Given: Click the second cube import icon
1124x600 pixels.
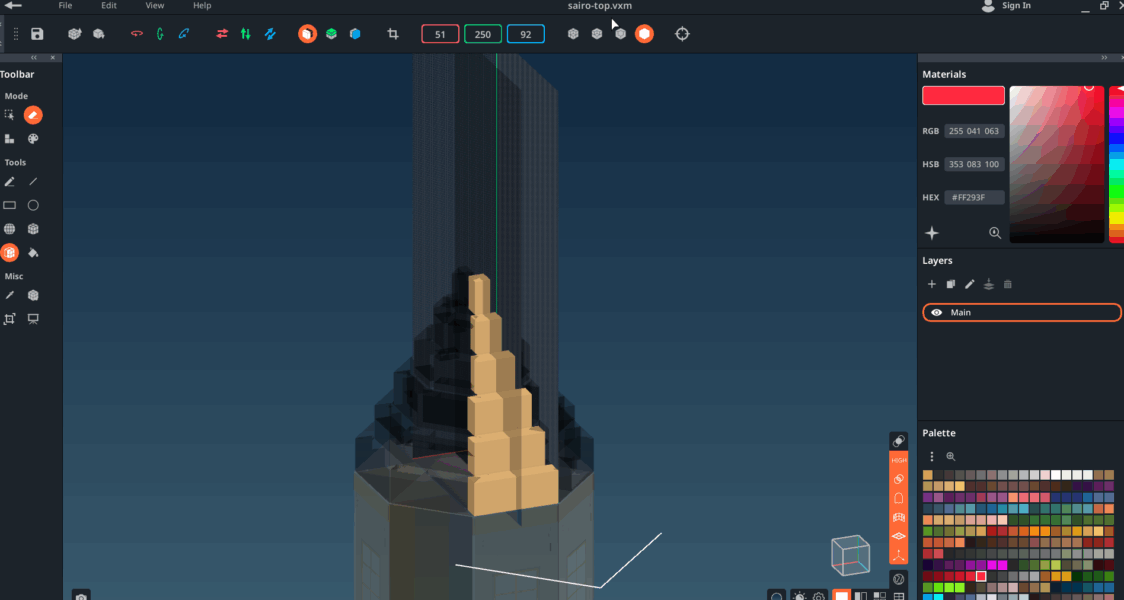Looking at the screenshot, I should 99,34.
